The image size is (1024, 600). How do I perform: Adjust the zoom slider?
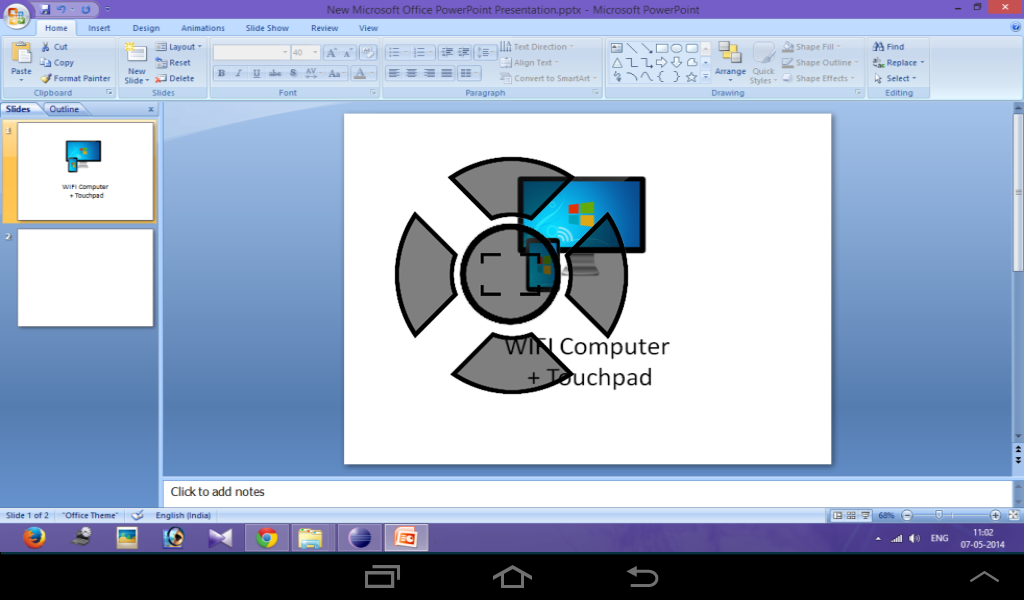(938, 515)
